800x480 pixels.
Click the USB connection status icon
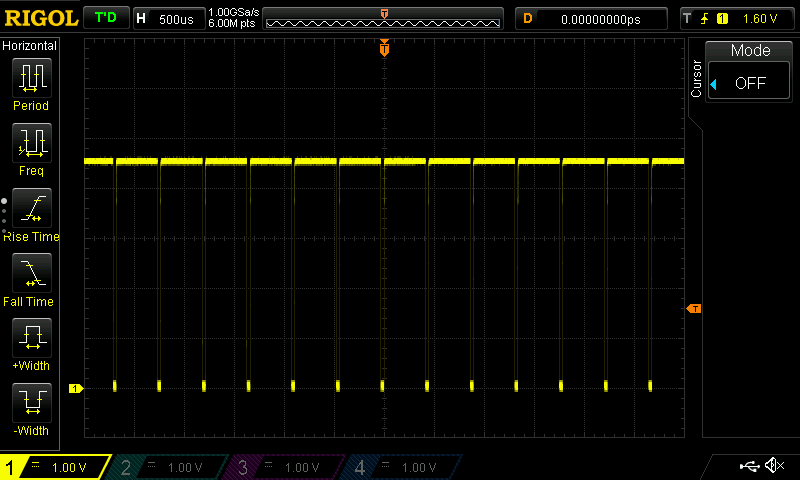point(748,466)
